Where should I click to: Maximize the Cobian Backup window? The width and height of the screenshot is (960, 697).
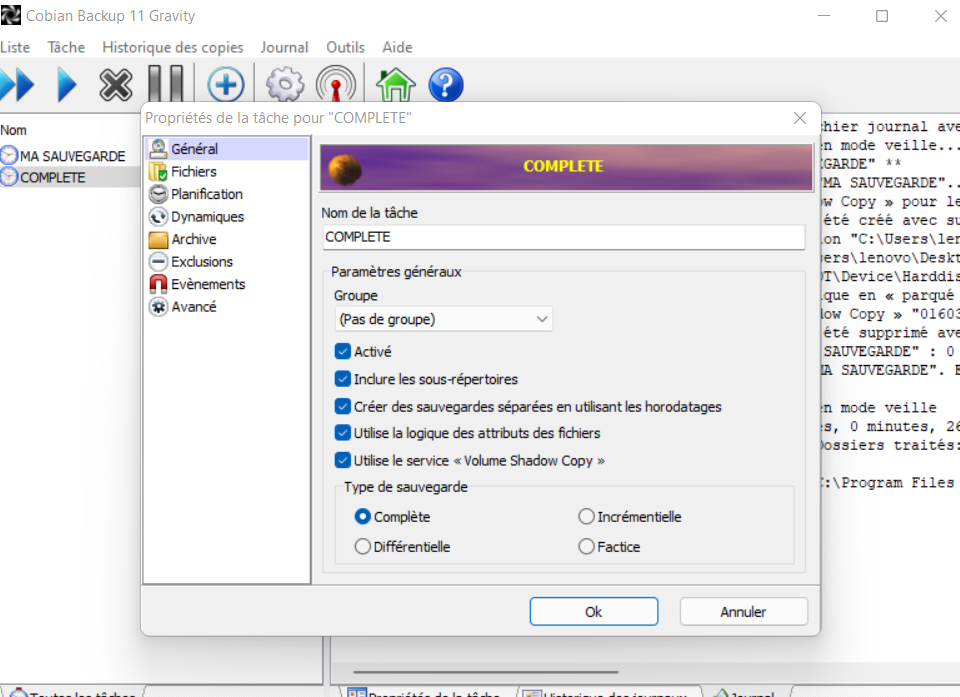882,16
